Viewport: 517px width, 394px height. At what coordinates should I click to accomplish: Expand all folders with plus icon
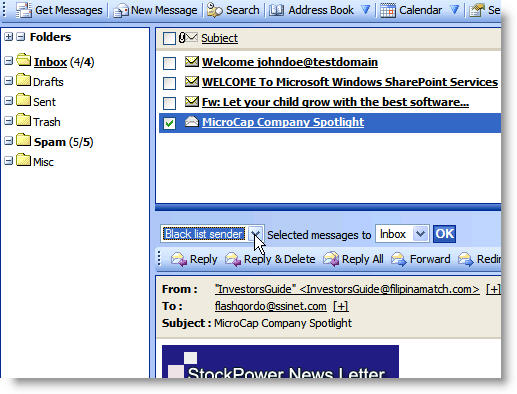coord(9,37)
